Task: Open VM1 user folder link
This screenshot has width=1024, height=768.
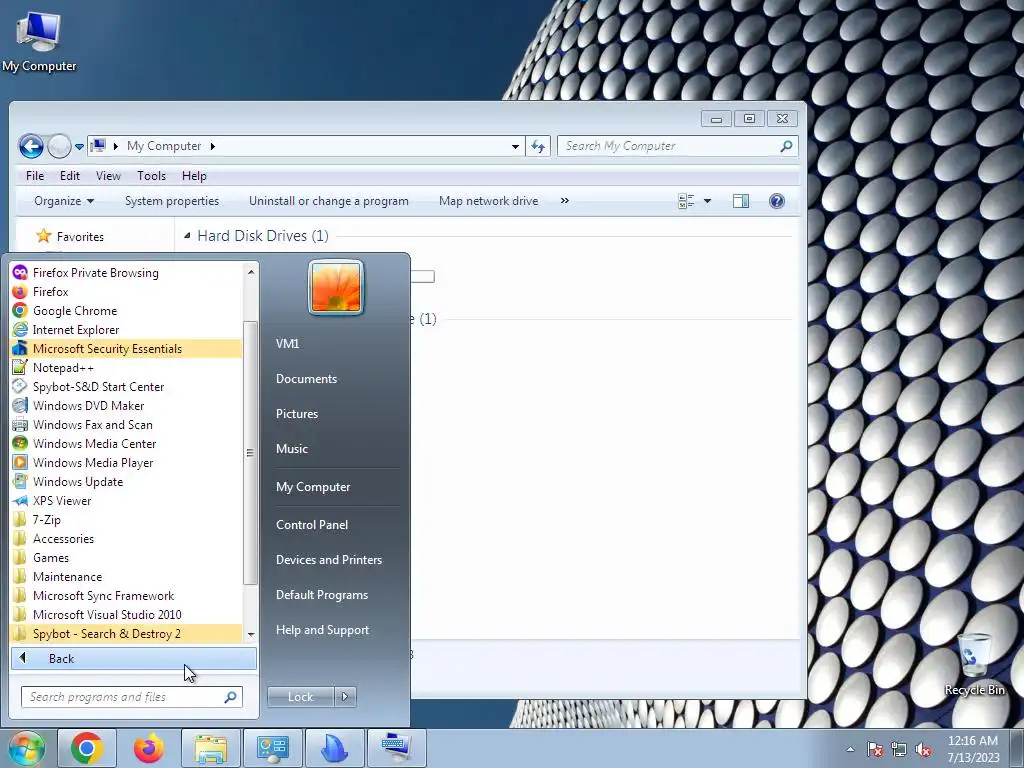Action: coord(287,344)
